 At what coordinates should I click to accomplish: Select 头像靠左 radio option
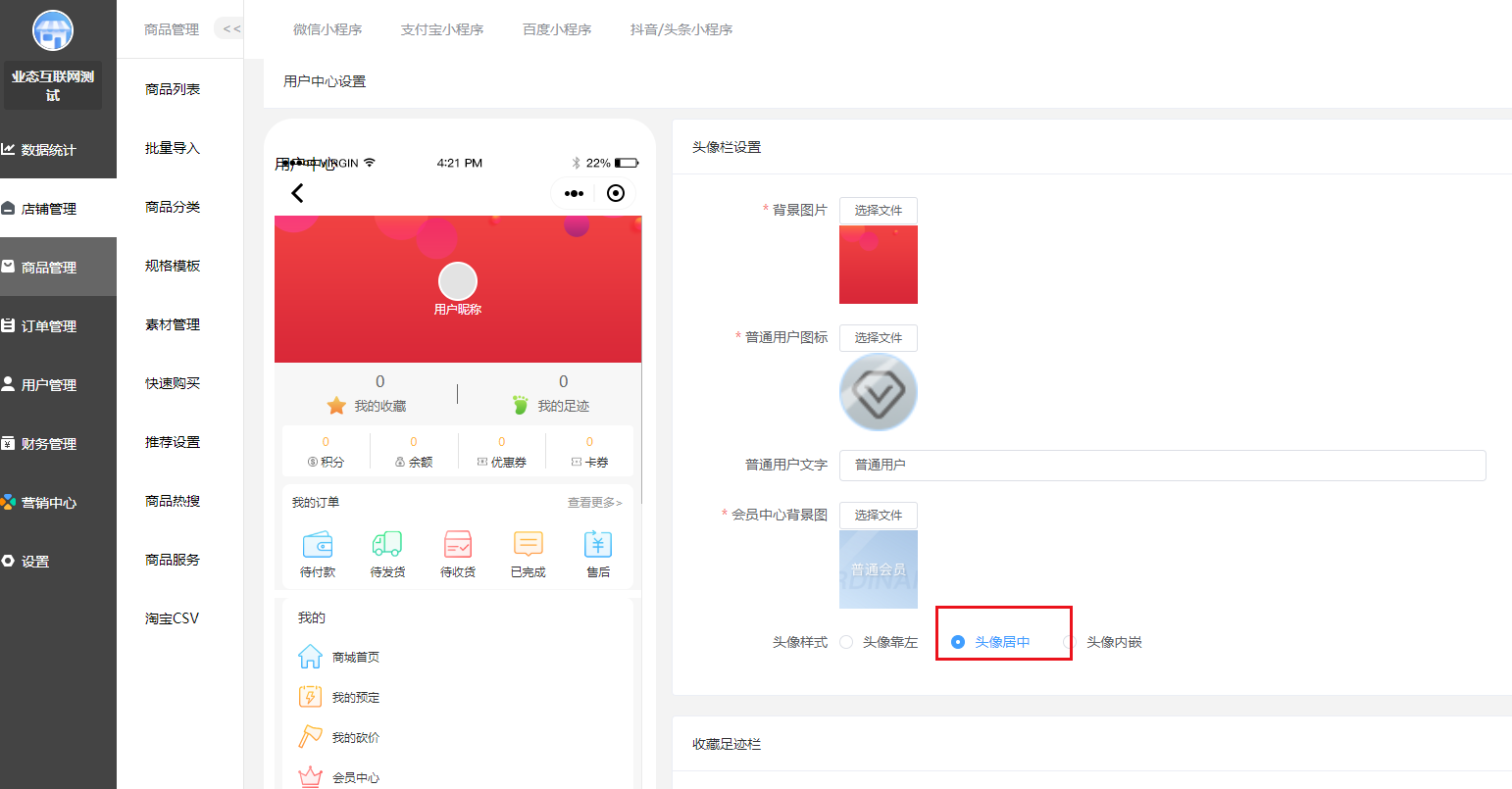coord(879,642)
